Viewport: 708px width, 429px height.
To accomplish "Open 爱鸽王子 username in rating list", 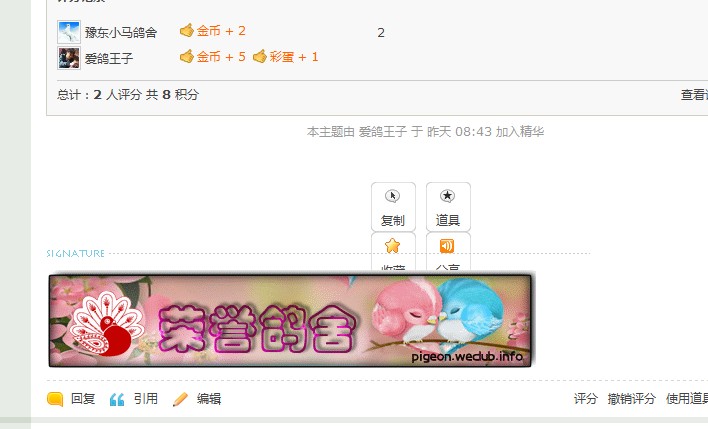I will 109,58.
